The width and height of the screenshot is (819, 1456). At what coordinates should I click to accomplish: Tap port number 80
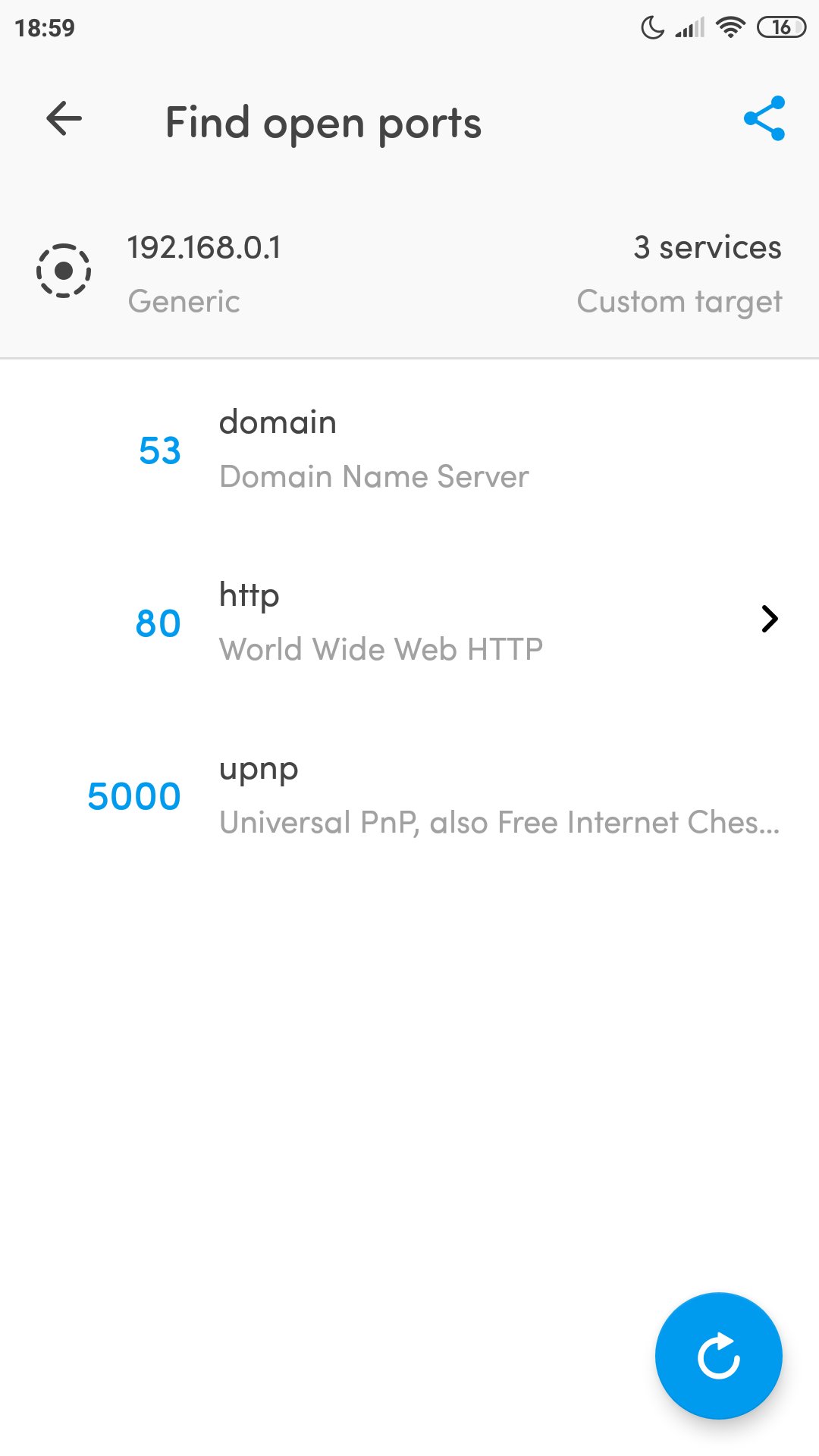coord(158,623)
